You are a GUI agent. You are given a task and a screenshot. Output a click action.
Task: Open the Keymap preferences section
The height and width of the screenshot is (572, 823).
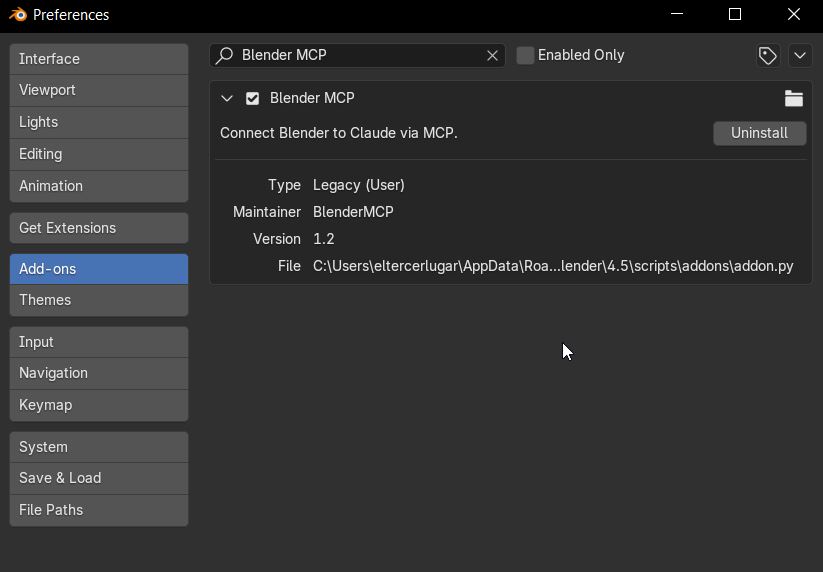click(99, 405)
